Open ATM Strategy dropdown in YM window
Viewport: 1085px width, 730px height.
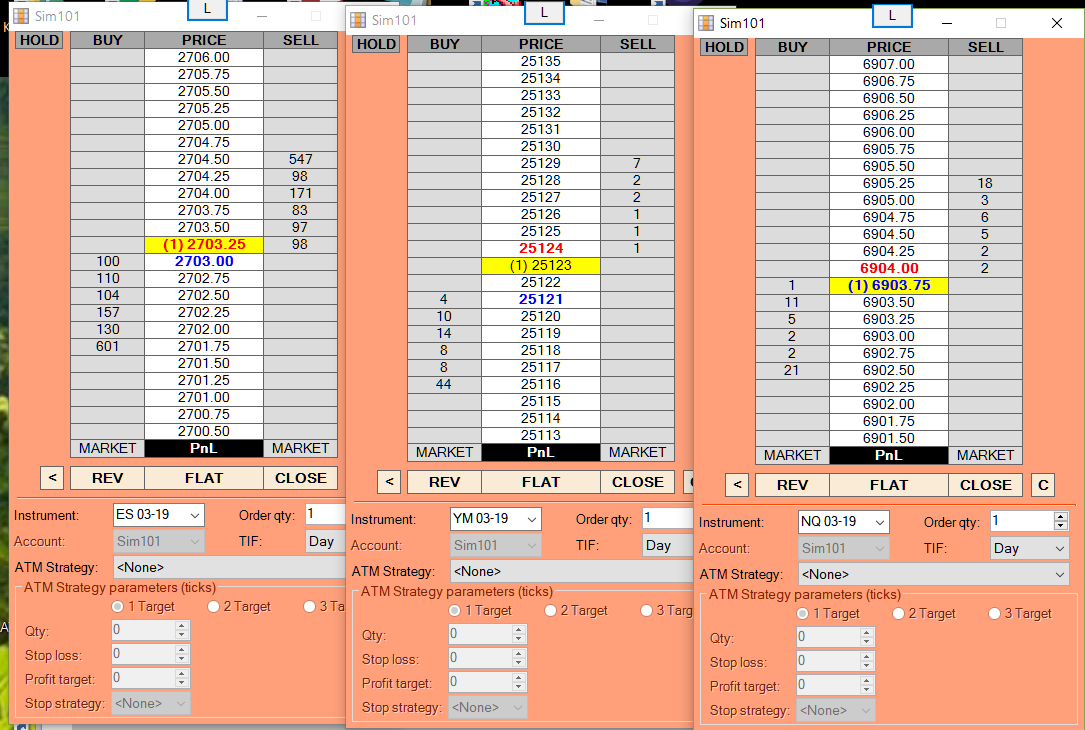572,572
